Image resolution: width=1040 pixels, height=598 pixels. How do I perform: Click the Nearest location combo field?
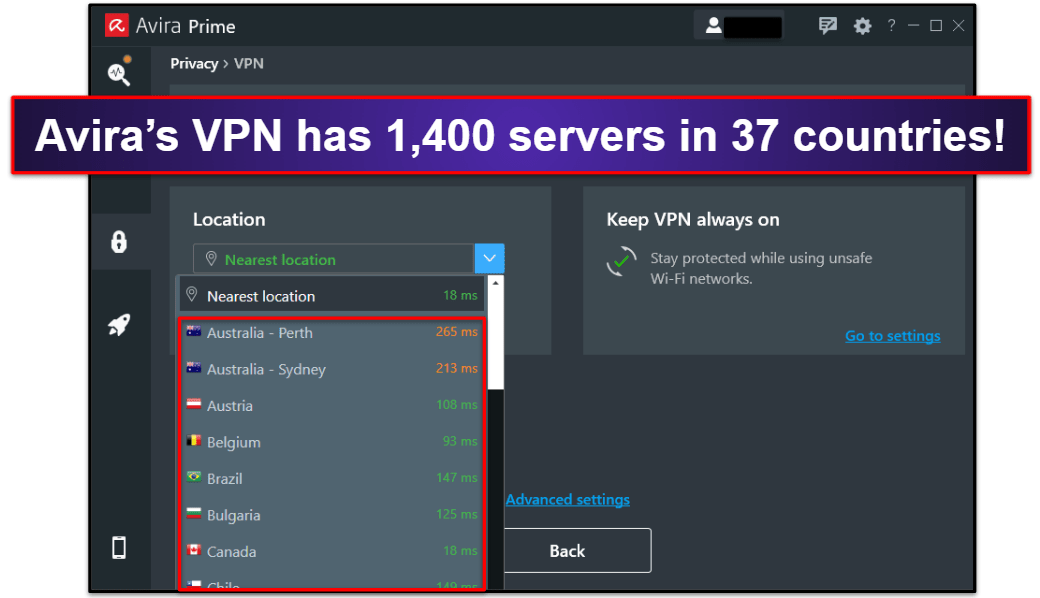334,259
